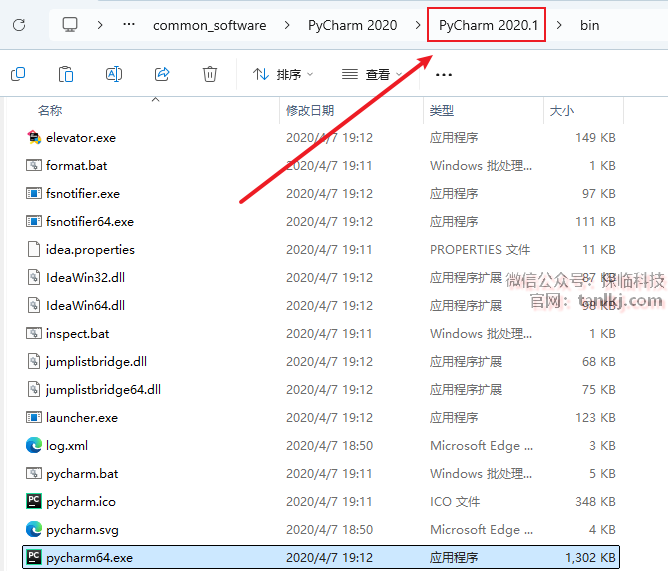Select the pycharm.bat file row
This screenshot has width=668, height=573.
(82, 473)
